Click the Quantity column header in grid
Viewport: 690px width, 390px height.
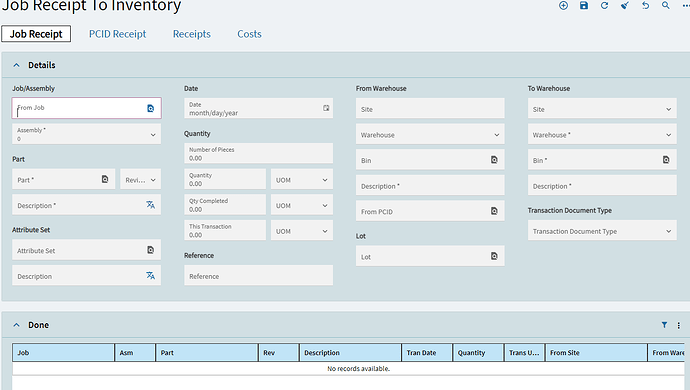pyautogui.click(x=478, y=353)
